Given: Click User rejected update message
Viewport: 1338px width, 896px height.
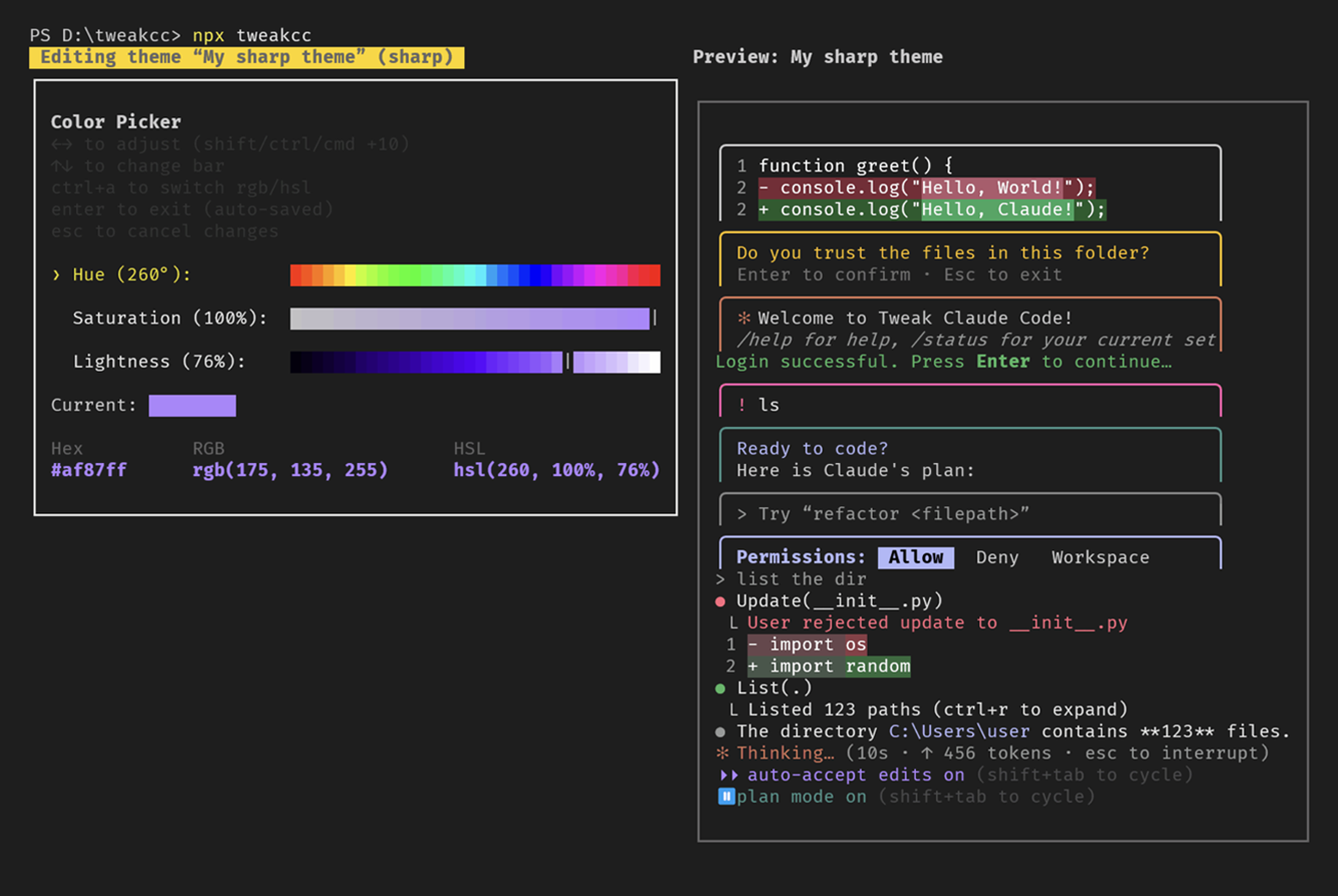Looking at the screenshot, I should tap(938, 622).
